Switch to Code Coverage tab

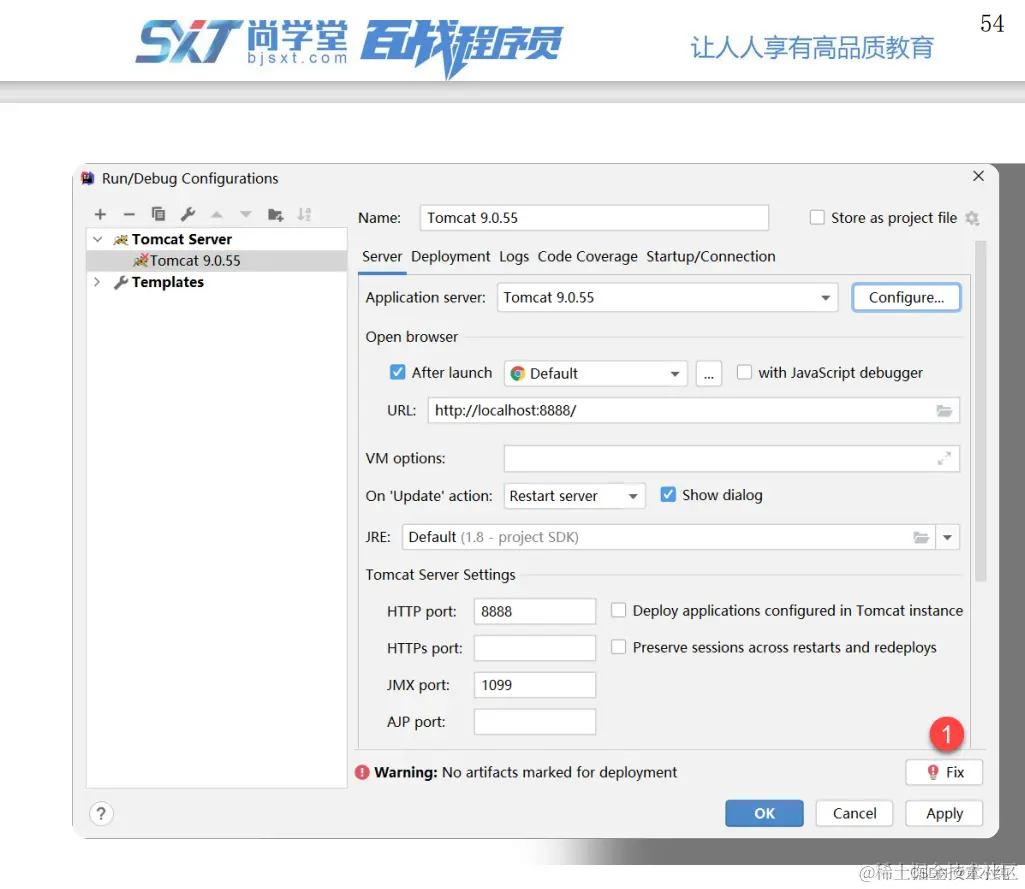click(587, 256)
